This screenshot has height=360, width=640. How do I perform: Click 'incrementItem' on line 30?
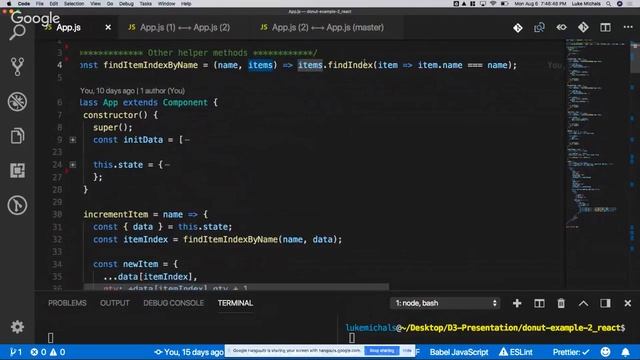tap(116, 215)
